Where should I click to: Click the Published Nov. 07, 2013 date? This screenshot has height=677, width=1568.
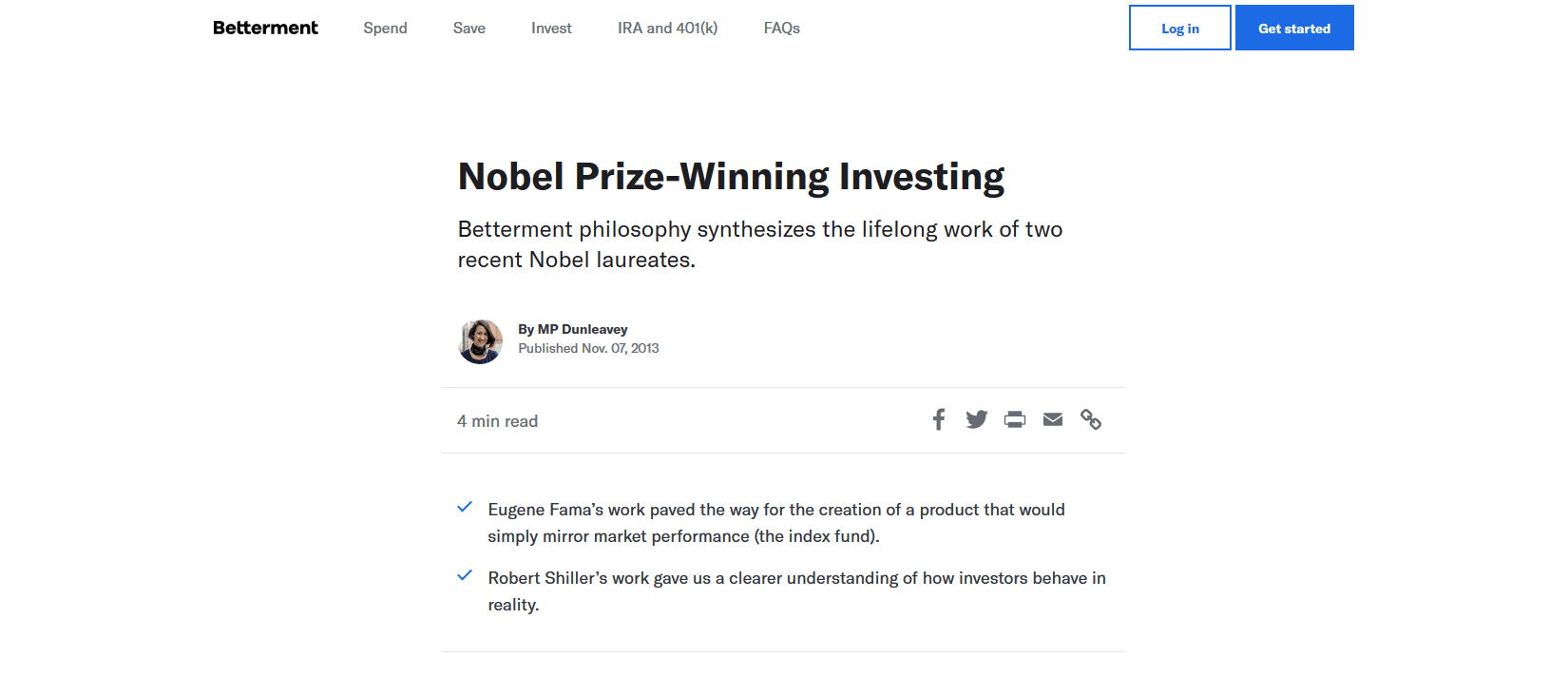point(588,348)
